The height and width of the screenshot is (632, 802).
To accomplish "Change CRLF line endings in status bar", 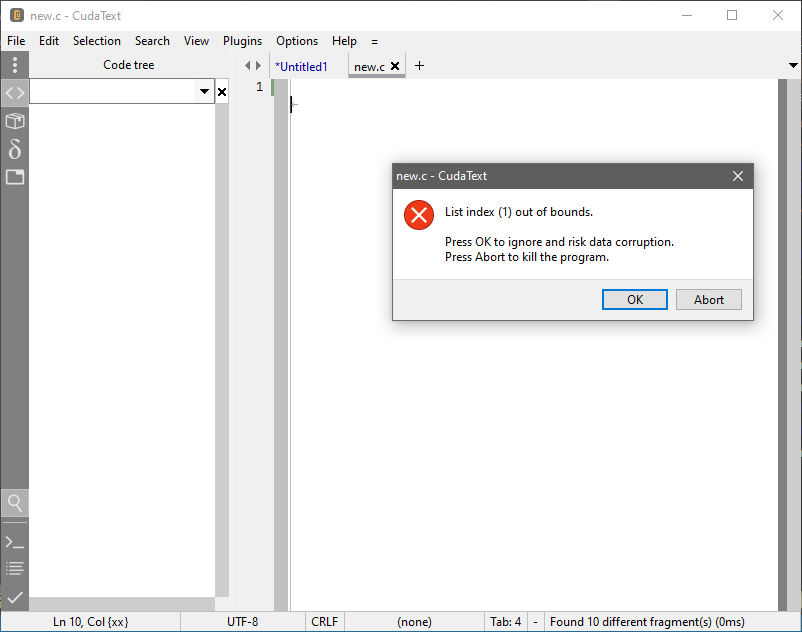I will point(324,622).
